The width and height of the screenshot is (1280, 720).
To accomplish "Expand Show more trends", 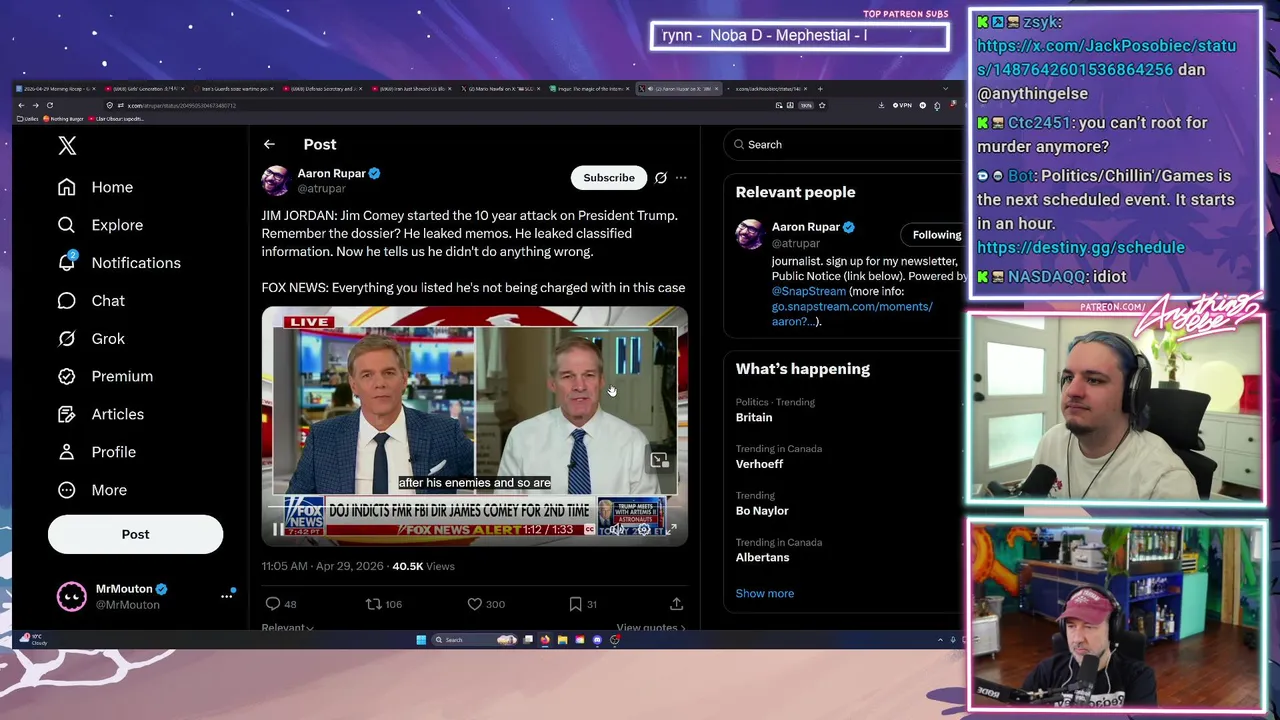I will (x=765, y=593).
